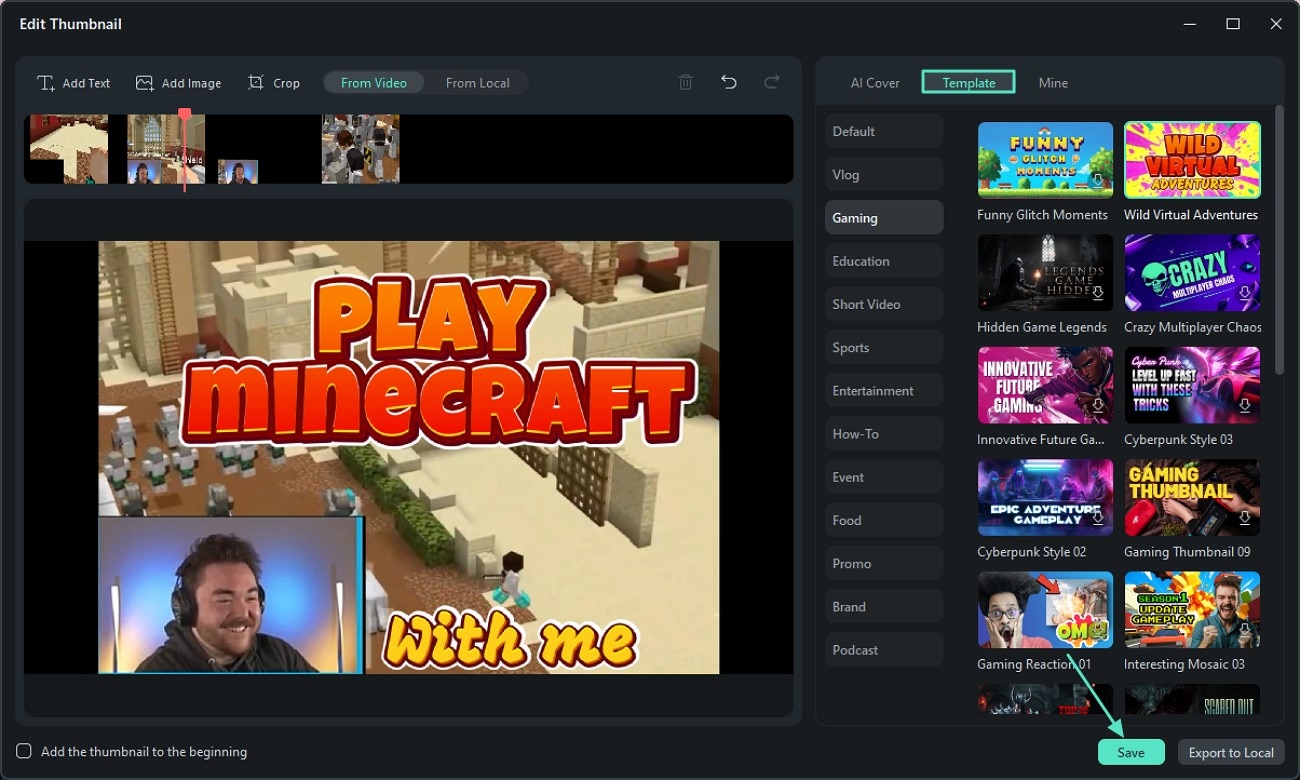Switch source to From Local
This screenshot has height=780, width=1300.
tap(478, 83)
